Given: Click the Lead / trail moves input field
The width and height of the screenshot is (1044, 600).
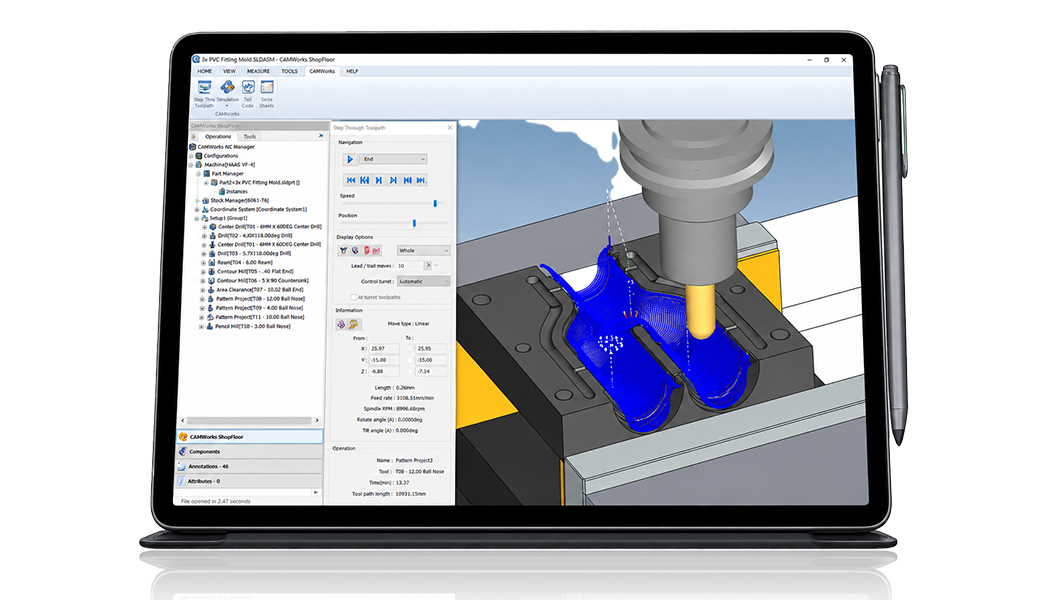Looking at the screenshot, I should pos(409,266).
